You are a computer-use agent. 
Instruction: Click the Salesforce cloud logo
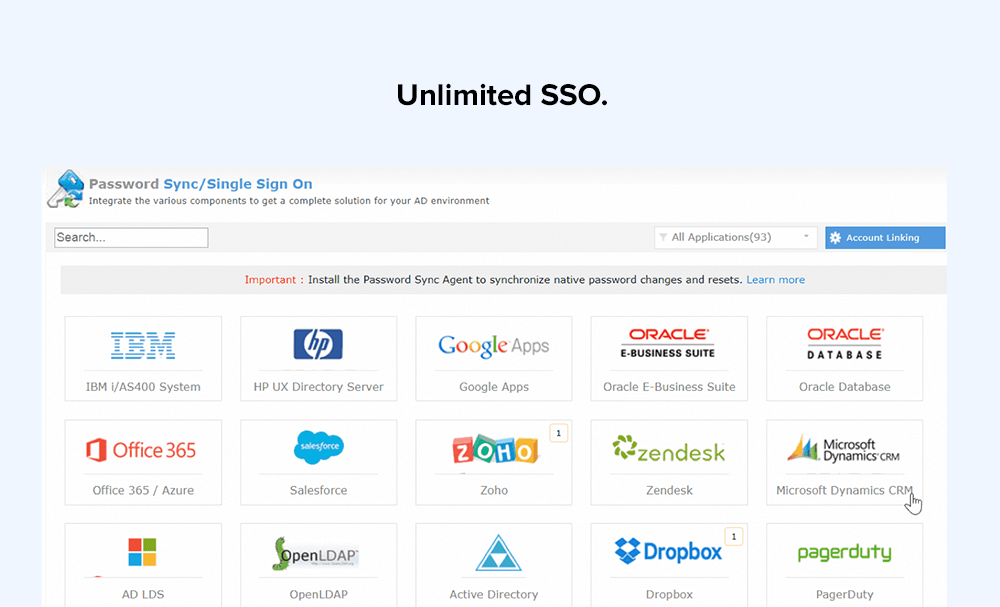click(x=319, y=447)
